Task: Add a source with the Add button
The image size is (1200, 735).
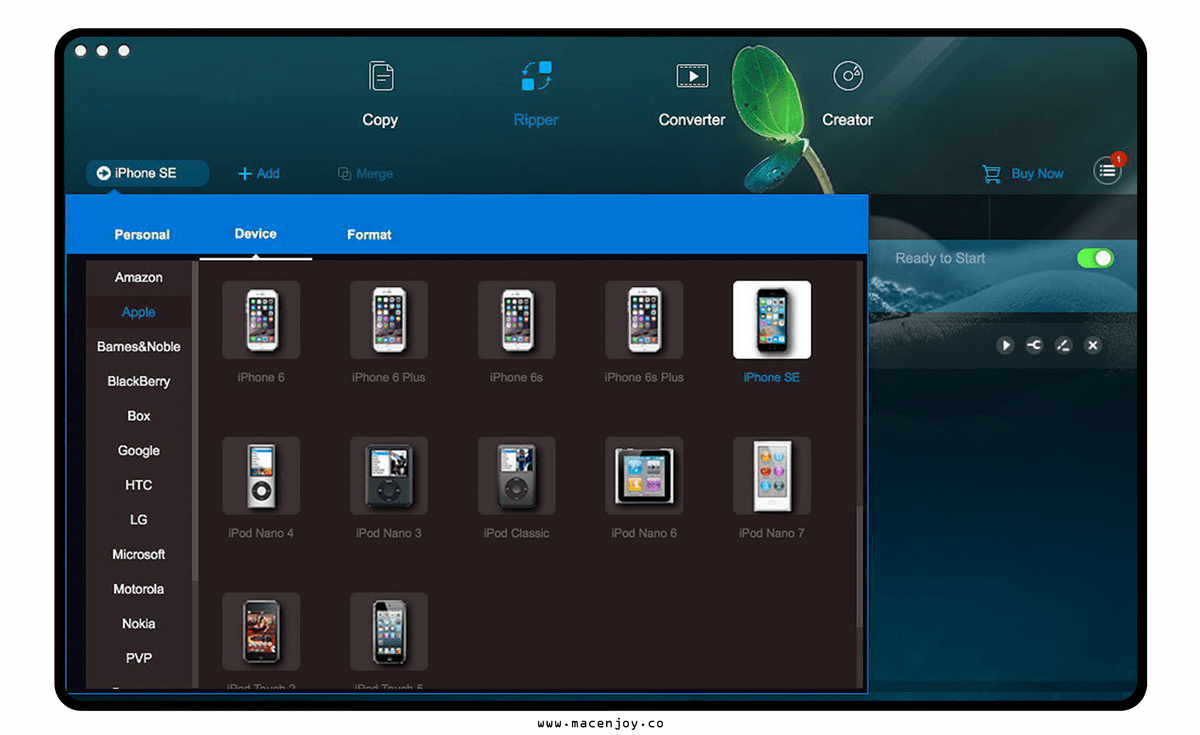Action: (x=258, y=174)
